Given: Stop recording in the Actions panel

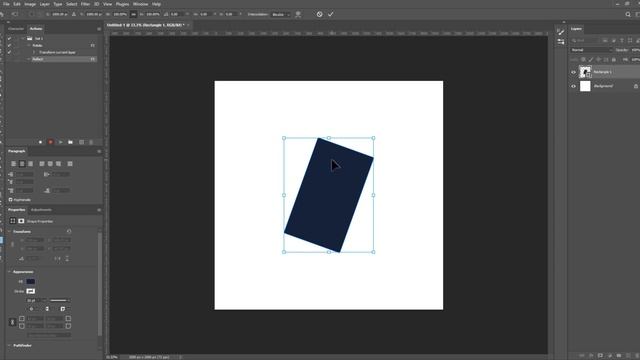Looking at the screenshot, I should coord(40,142).
